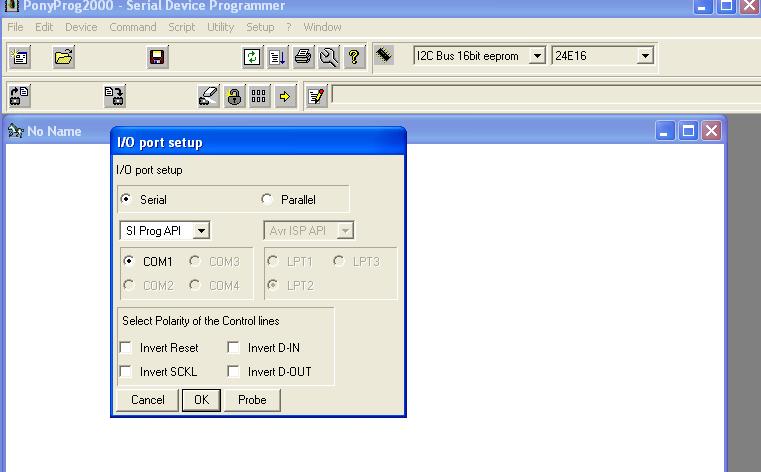
Task: Open the Utility menu
Action: 220,27
